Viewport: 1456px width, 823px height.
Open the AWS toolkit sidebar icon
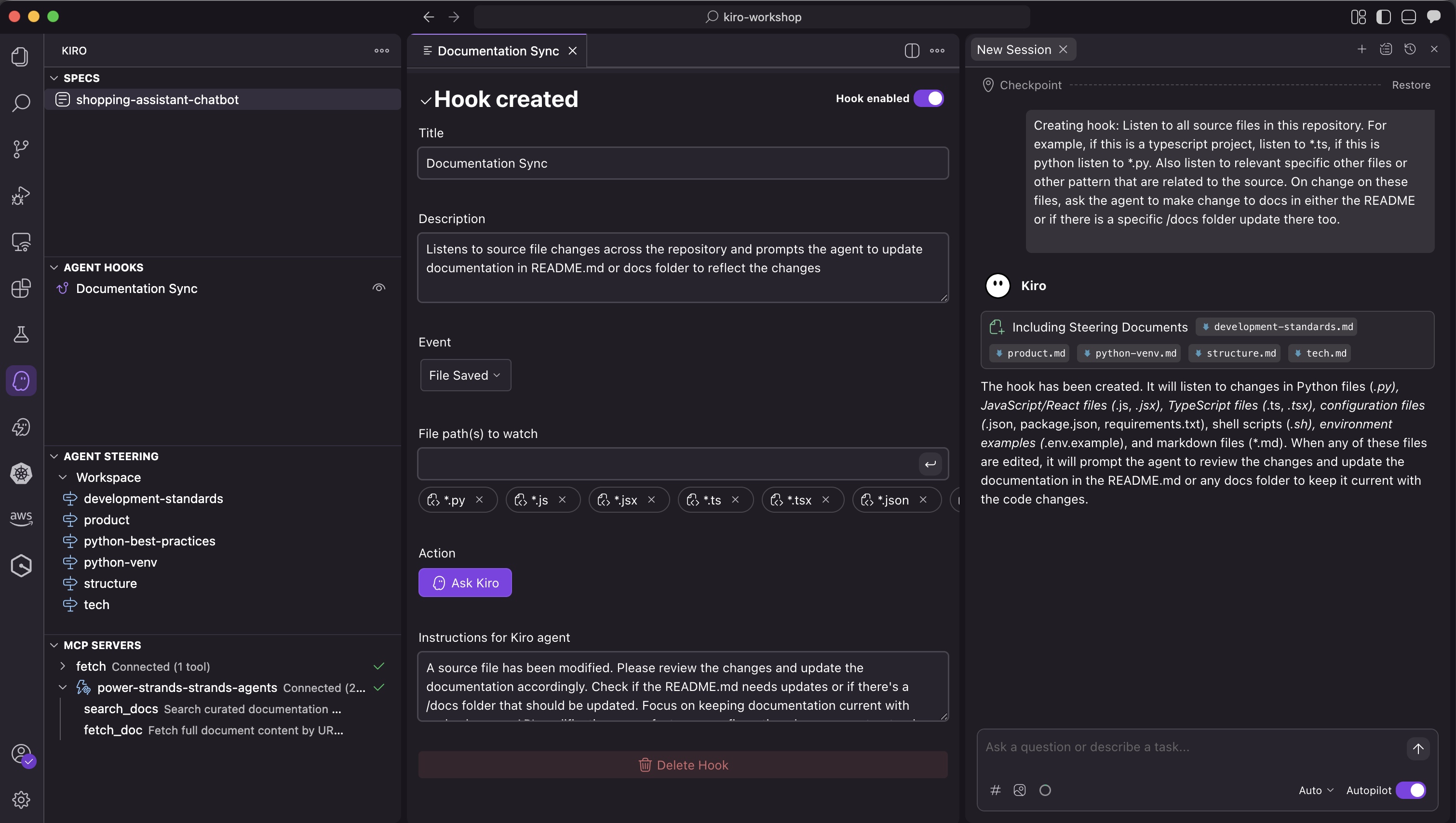coord(21,518)
